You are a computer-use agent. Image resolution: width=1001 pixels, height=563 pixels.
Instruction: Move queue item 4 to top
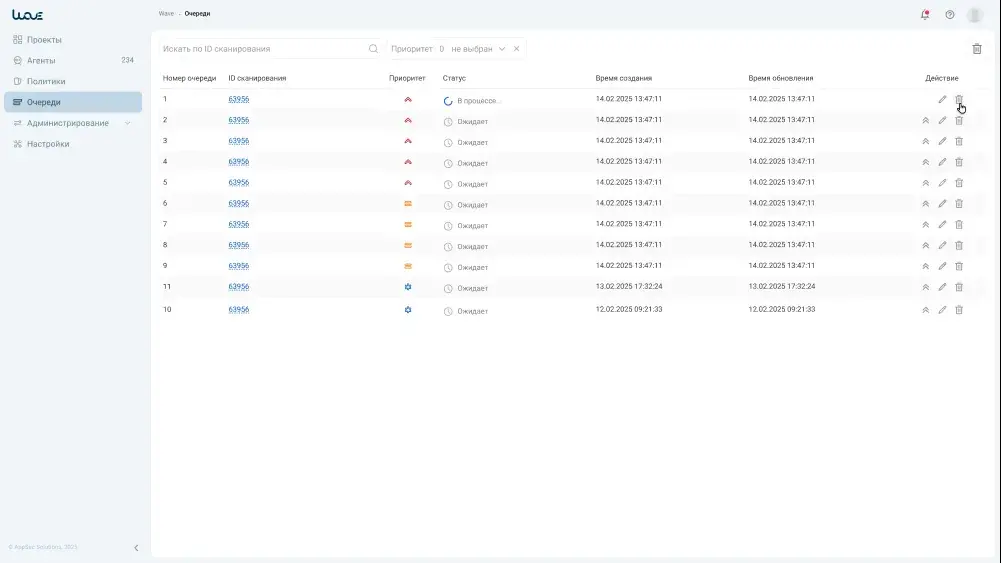coord(926,162)
